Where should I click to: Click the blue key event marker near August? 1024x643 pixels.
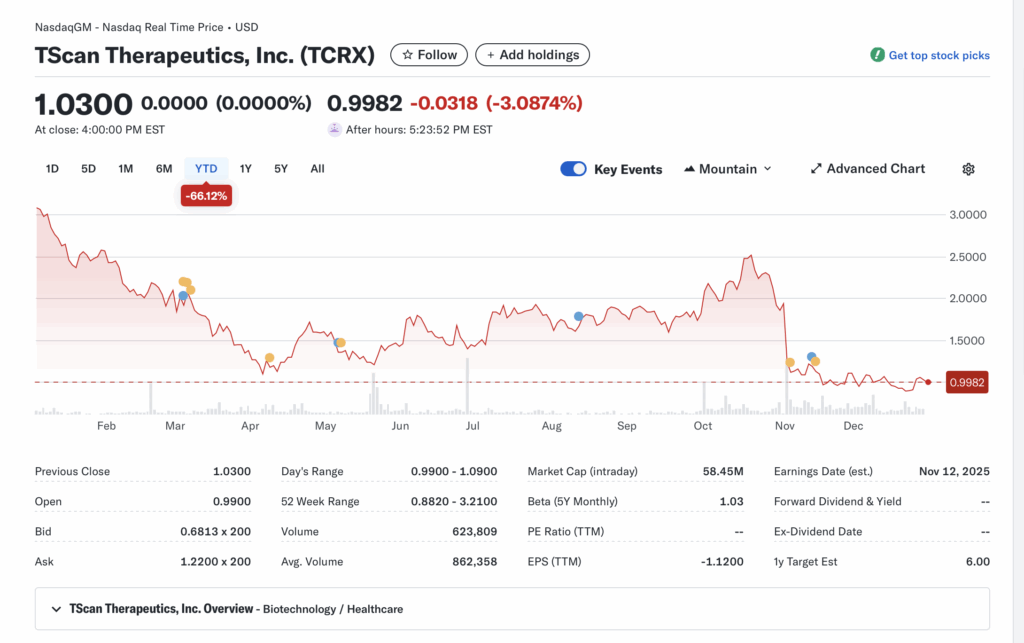pos(578,315)
